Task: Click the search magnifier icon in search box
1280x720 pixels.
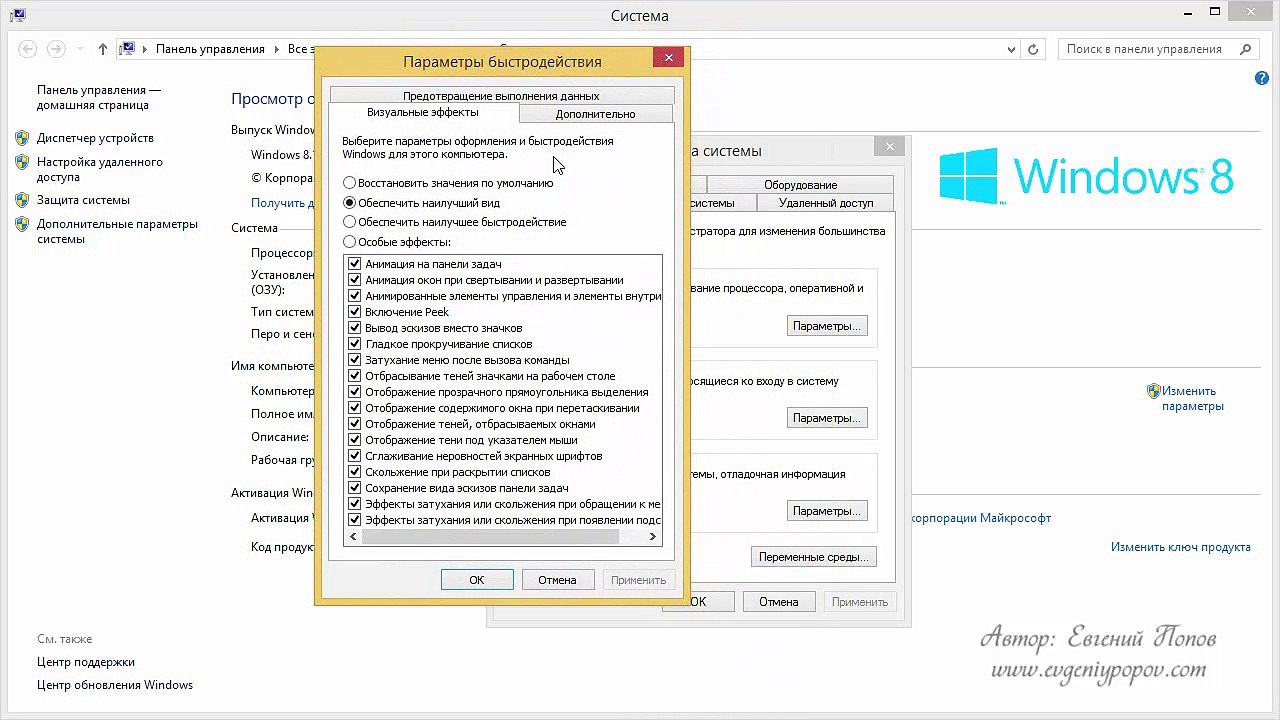Action: (1246, 49)
